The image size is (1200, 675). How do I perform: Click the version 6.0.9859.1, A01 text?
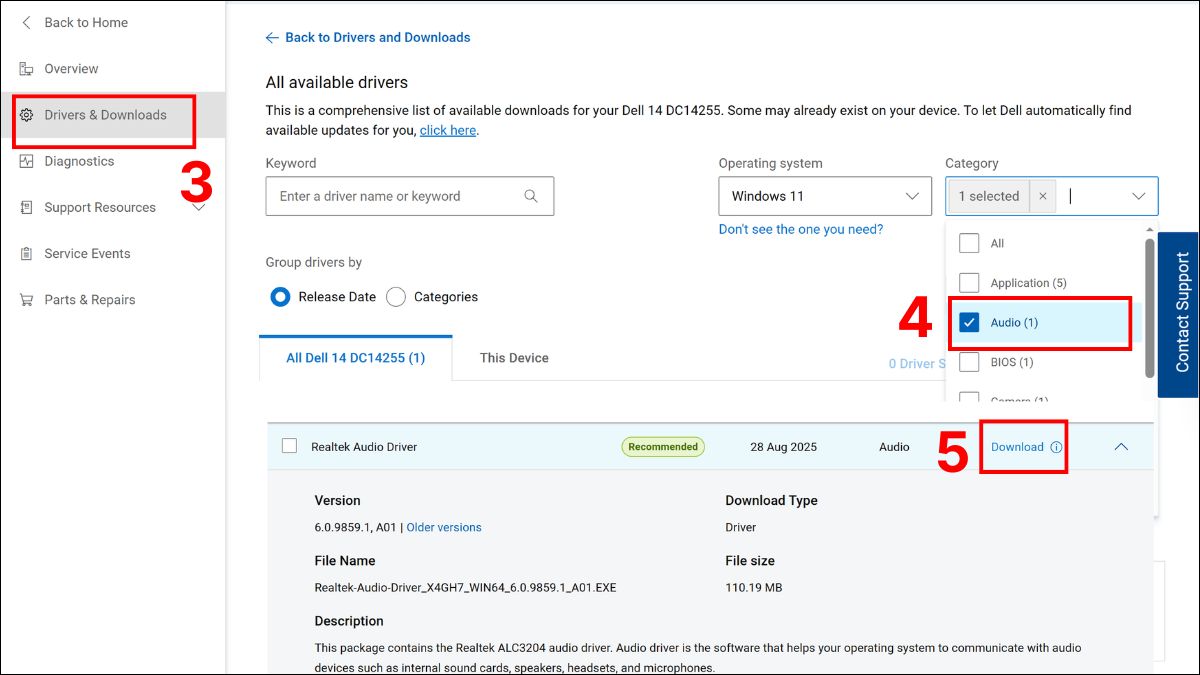[x=356, y=527]
